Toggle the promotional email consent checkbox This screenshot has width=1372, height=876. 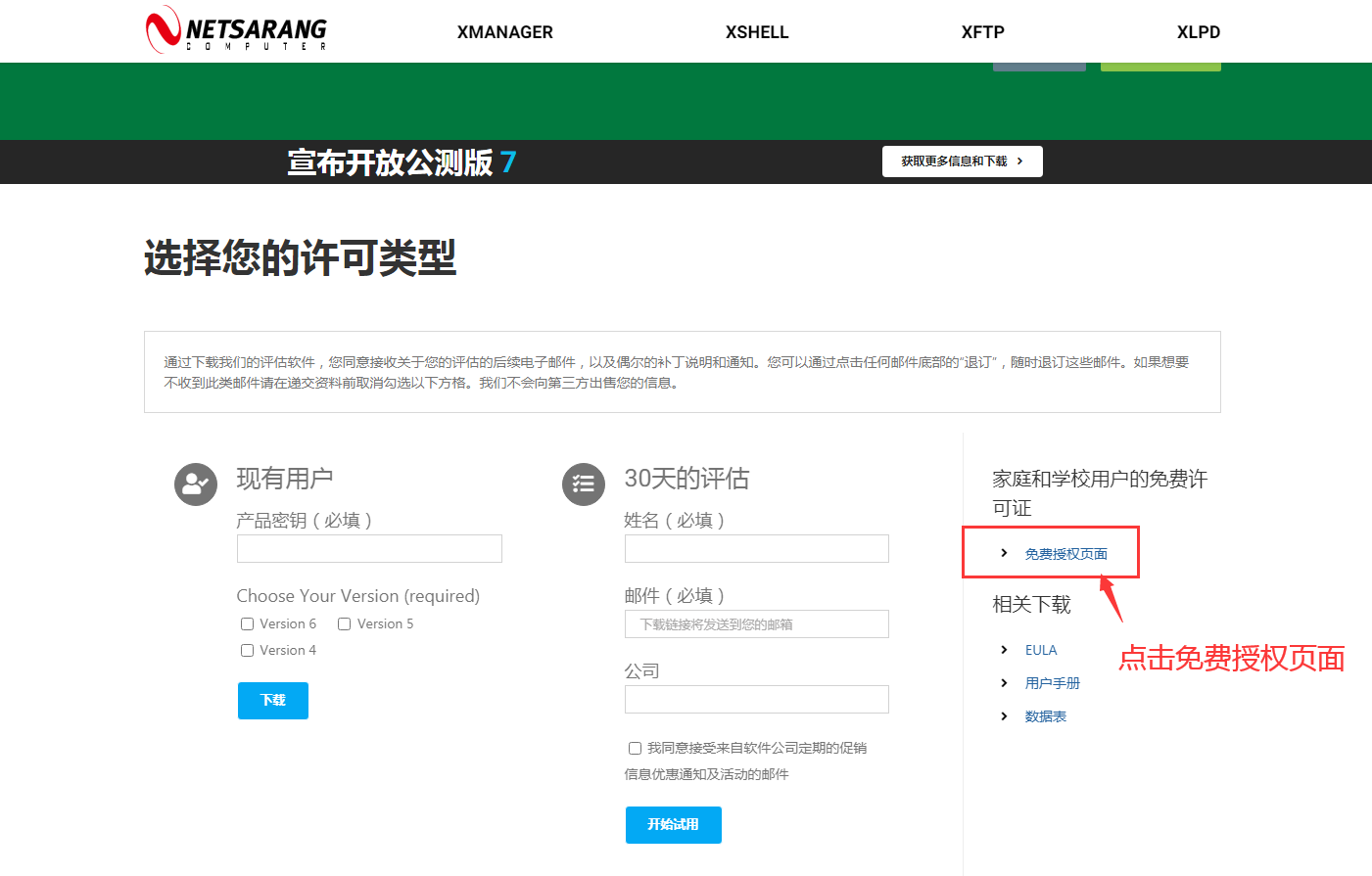pyautogui.click(x=635, y=749)
